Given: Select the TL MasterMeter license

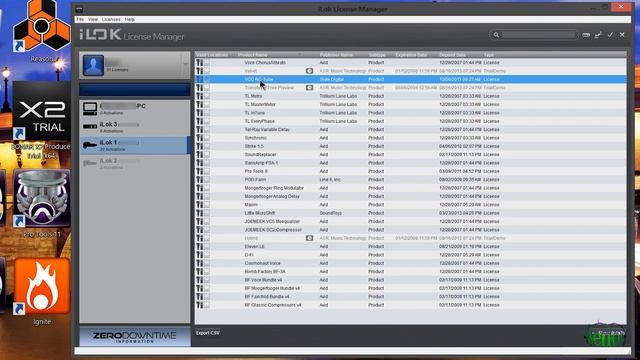Looking at the screenshot, I should pyautogui.click(x=411, y=104).
